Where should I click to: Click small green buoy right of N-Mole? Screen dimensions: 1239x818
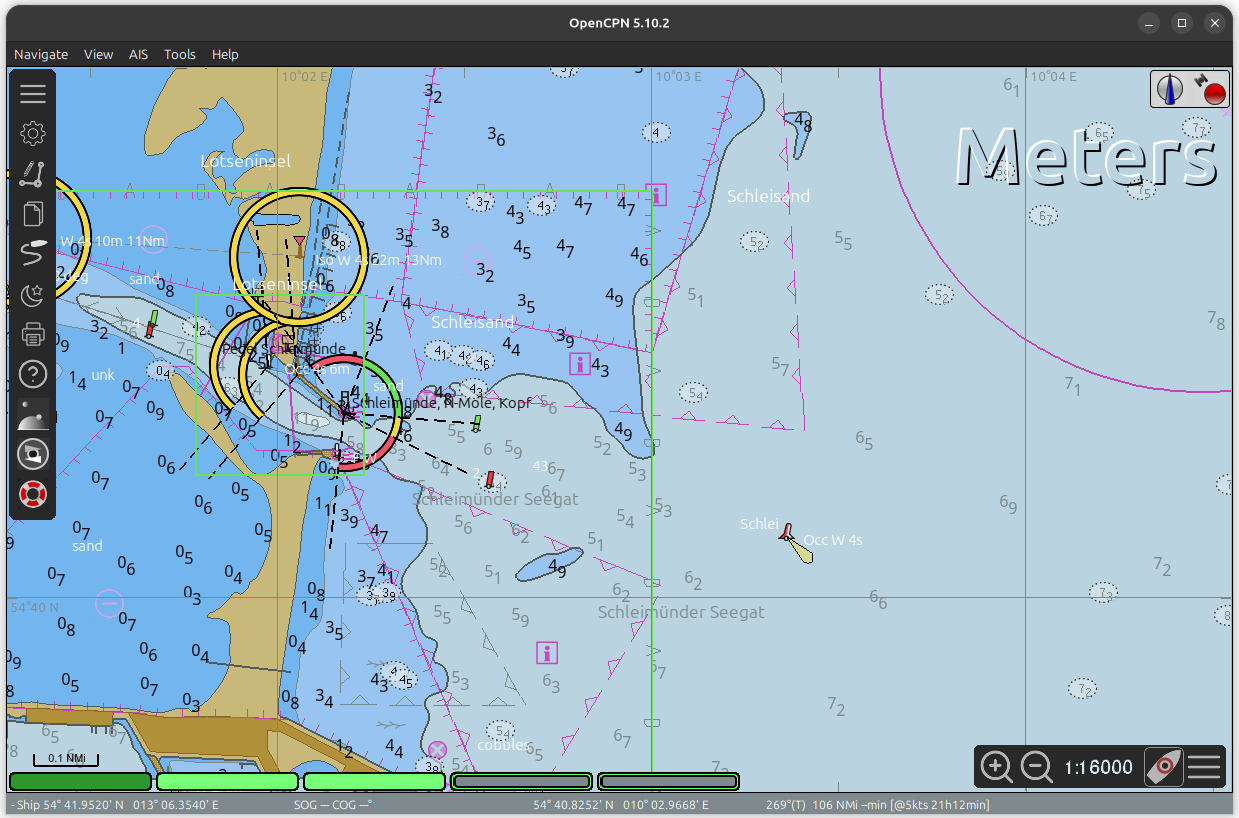[477, 423]
